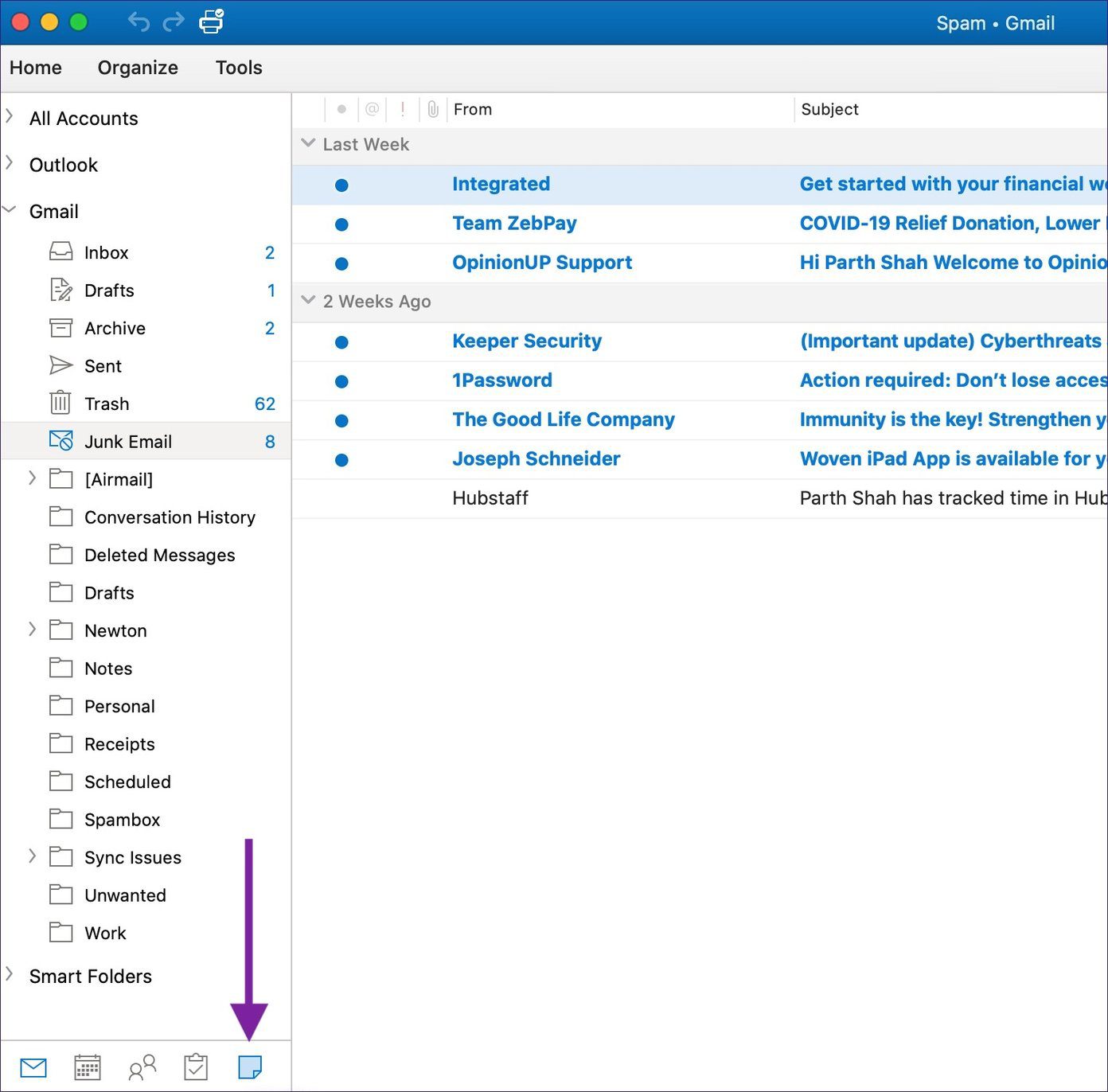Open the Home ribbon tab
Screen dimensions: 1108x1092
36,68
